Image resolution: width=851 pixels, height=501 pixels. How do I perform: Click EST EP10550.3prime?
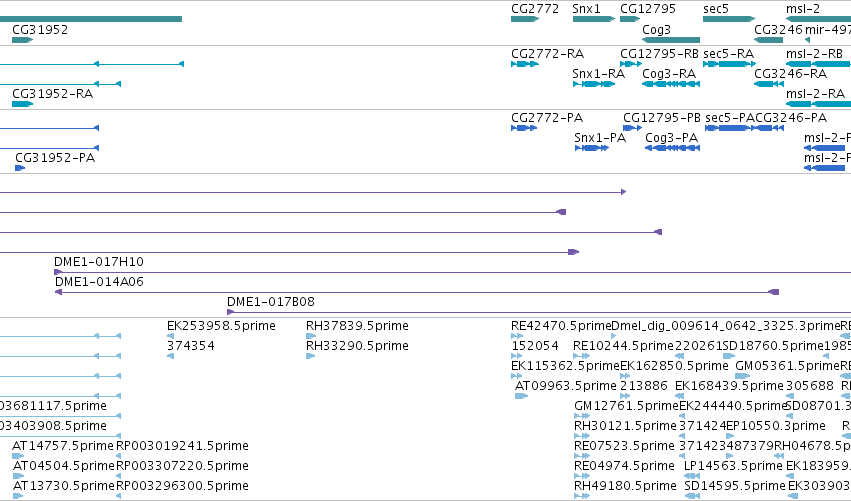pyautogui.click(x=776, y=426)
